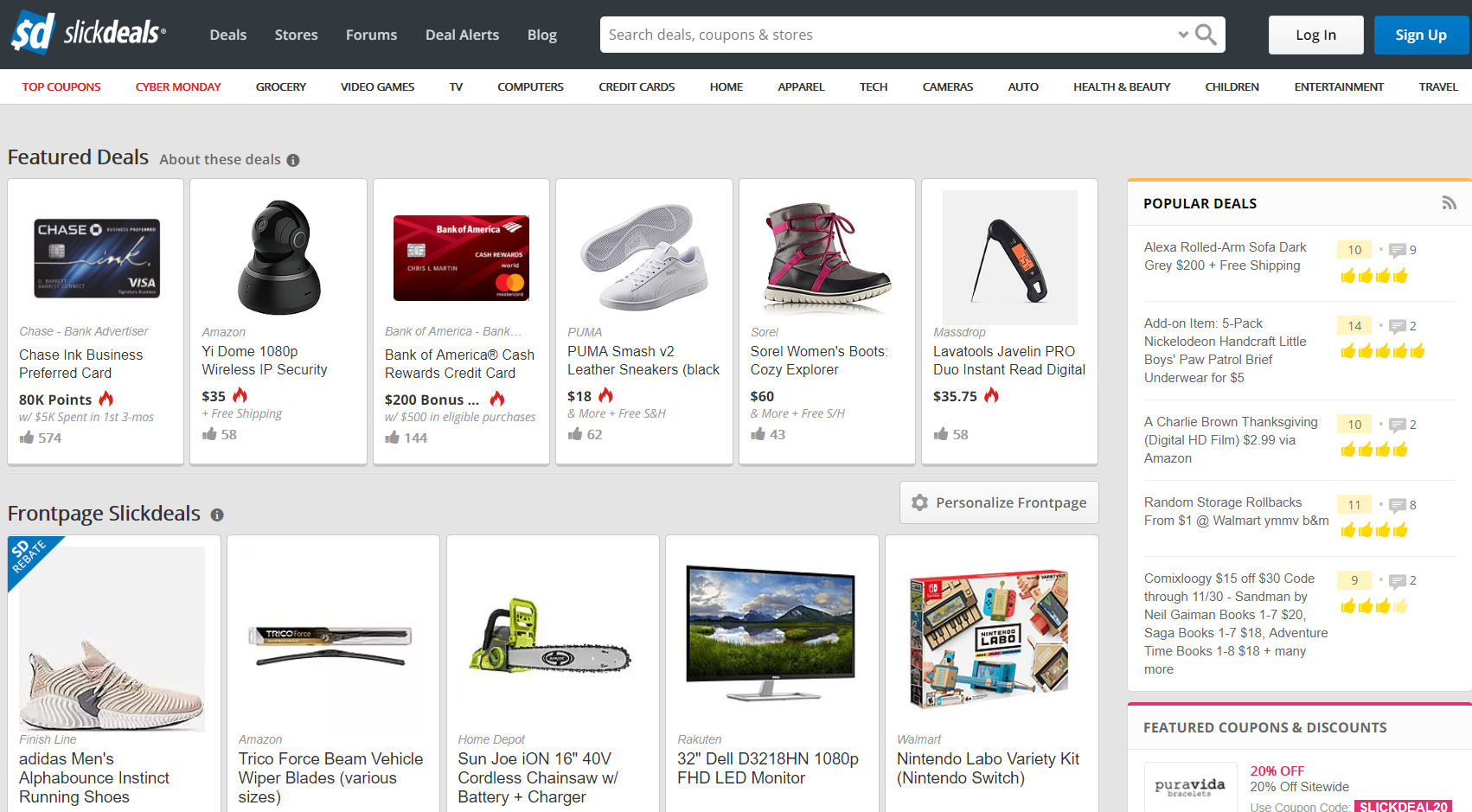The width and height of the screenshot is (1472, 812).
Task: Focus the search deals input field
Action: click(886, 35)
